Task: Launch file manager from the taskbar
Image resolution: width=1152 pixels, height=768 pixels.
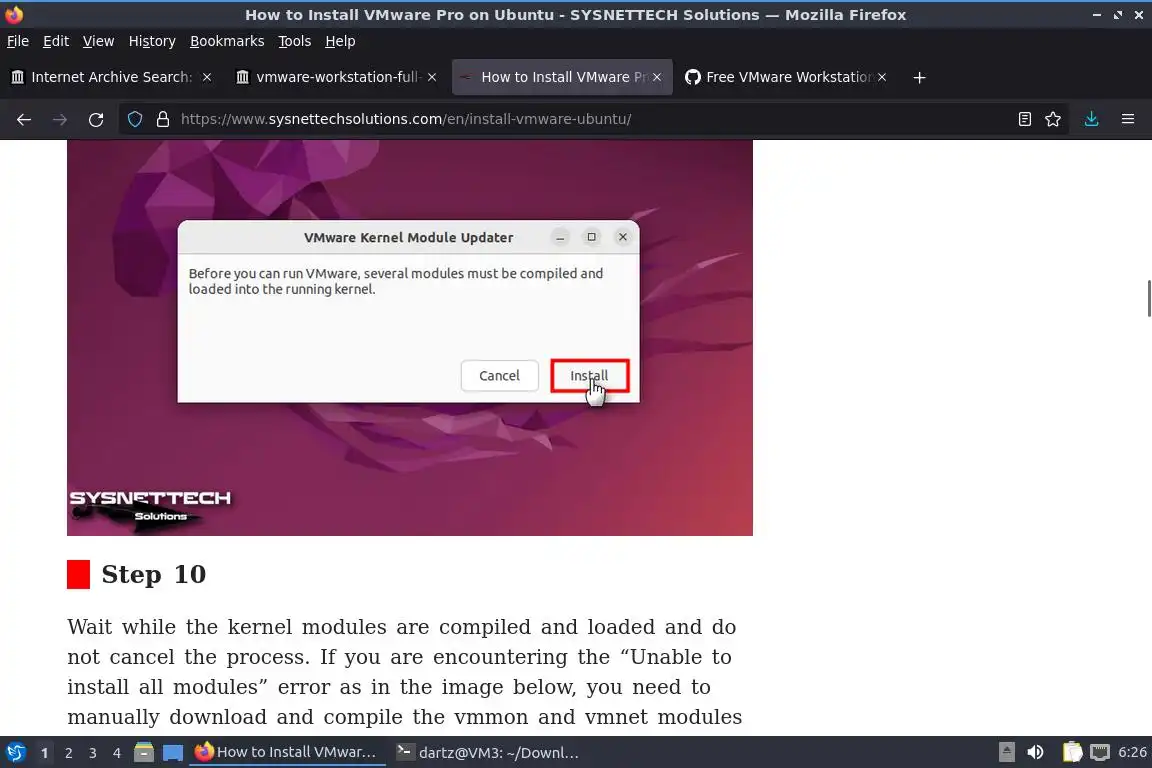Action: (144, 753)
